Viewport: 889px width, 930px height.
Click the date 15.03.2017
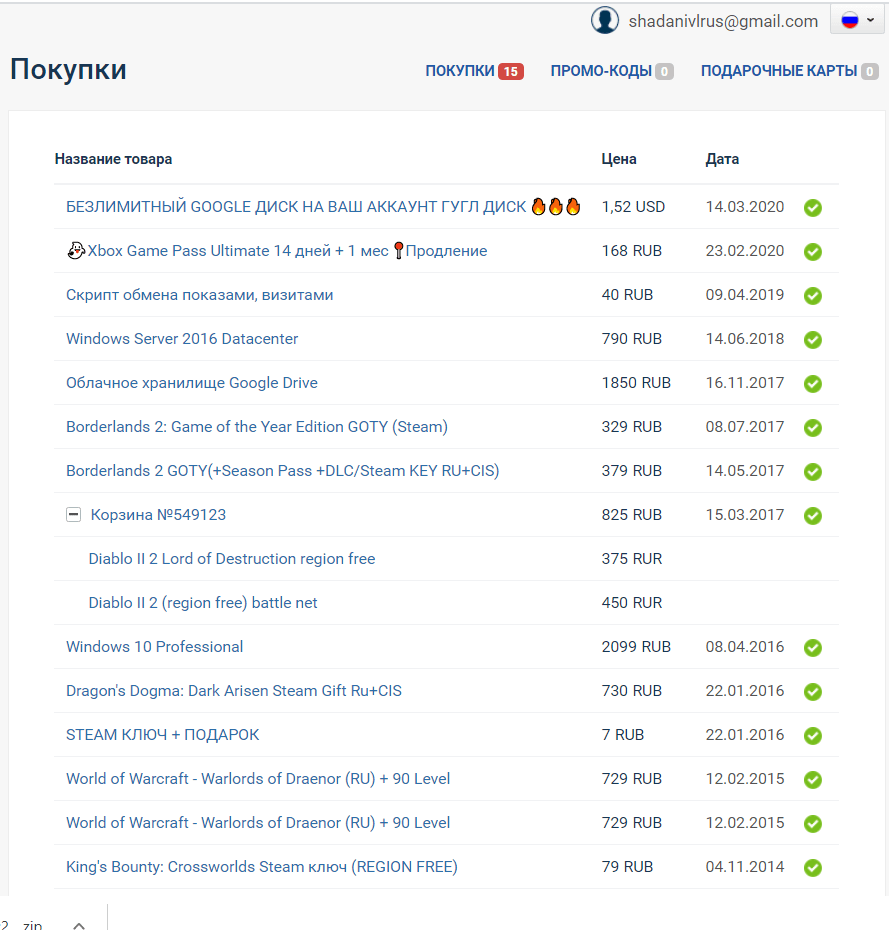745,515
